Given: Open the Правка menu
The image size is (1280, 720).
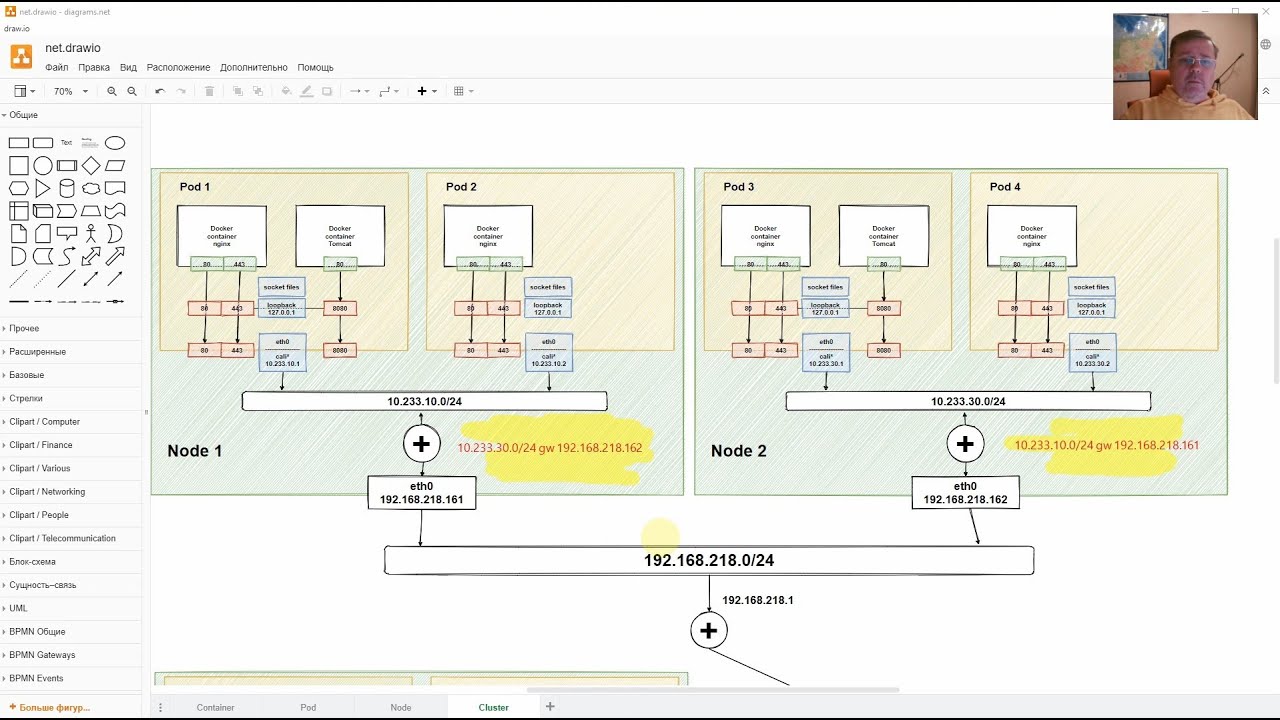Looking at the screenshot, I should (x=94, y=68).
